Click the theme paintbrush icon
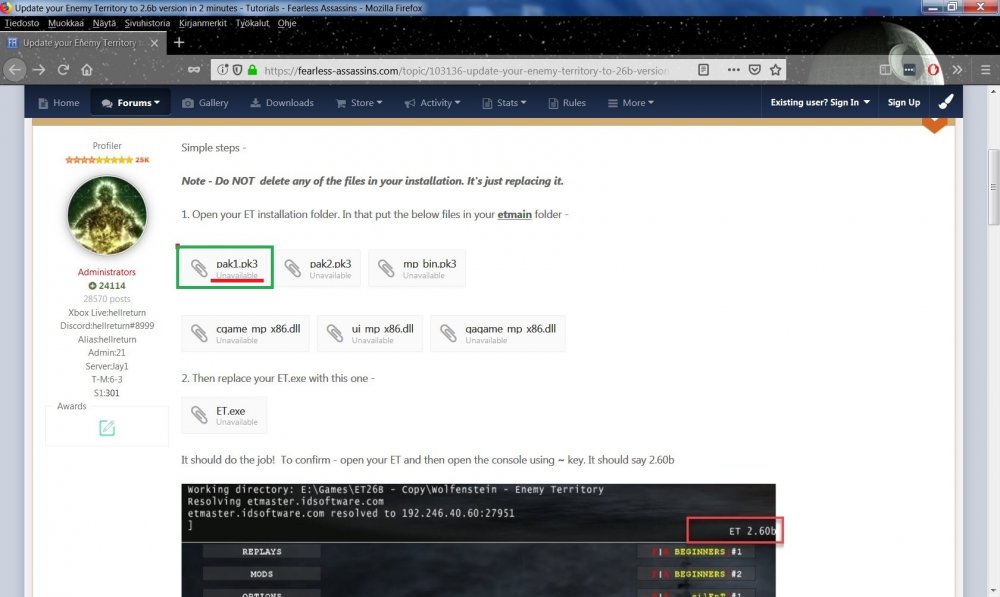 [946, 102]
